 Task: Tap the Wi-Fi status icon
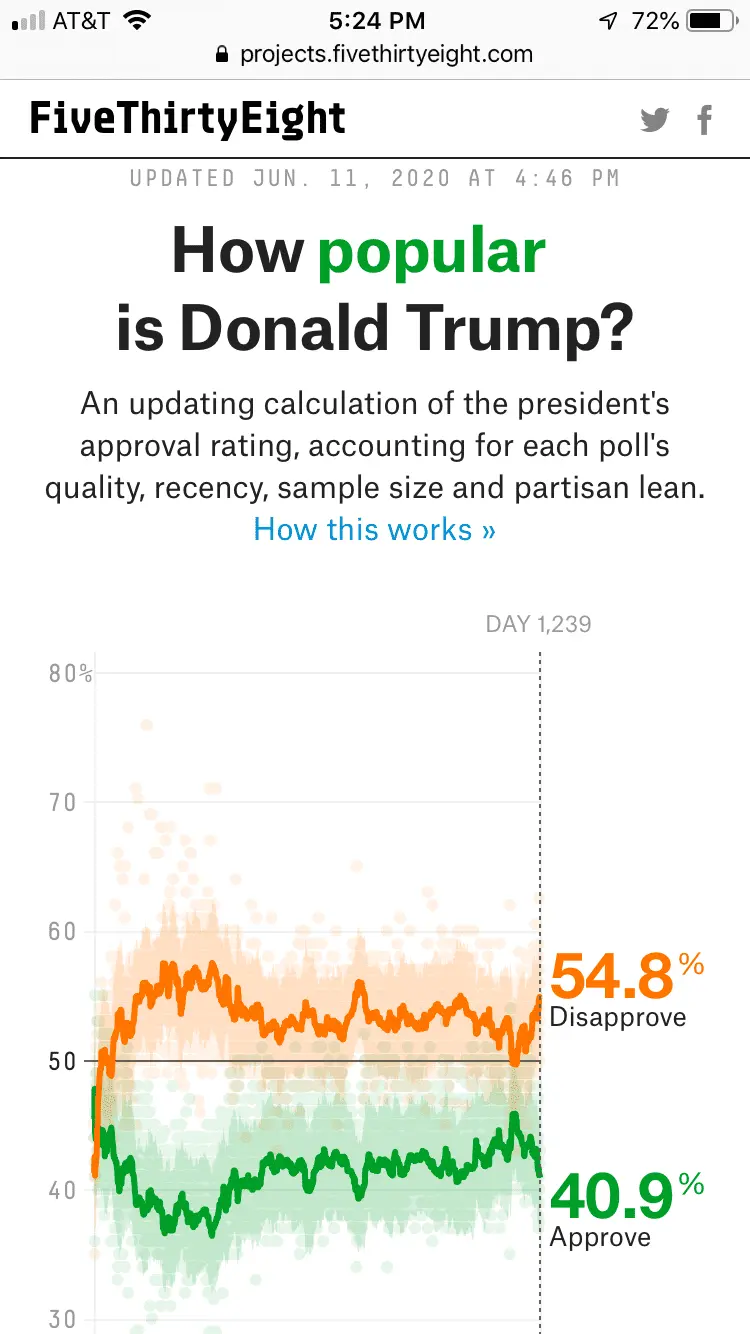tap(138, 20)
